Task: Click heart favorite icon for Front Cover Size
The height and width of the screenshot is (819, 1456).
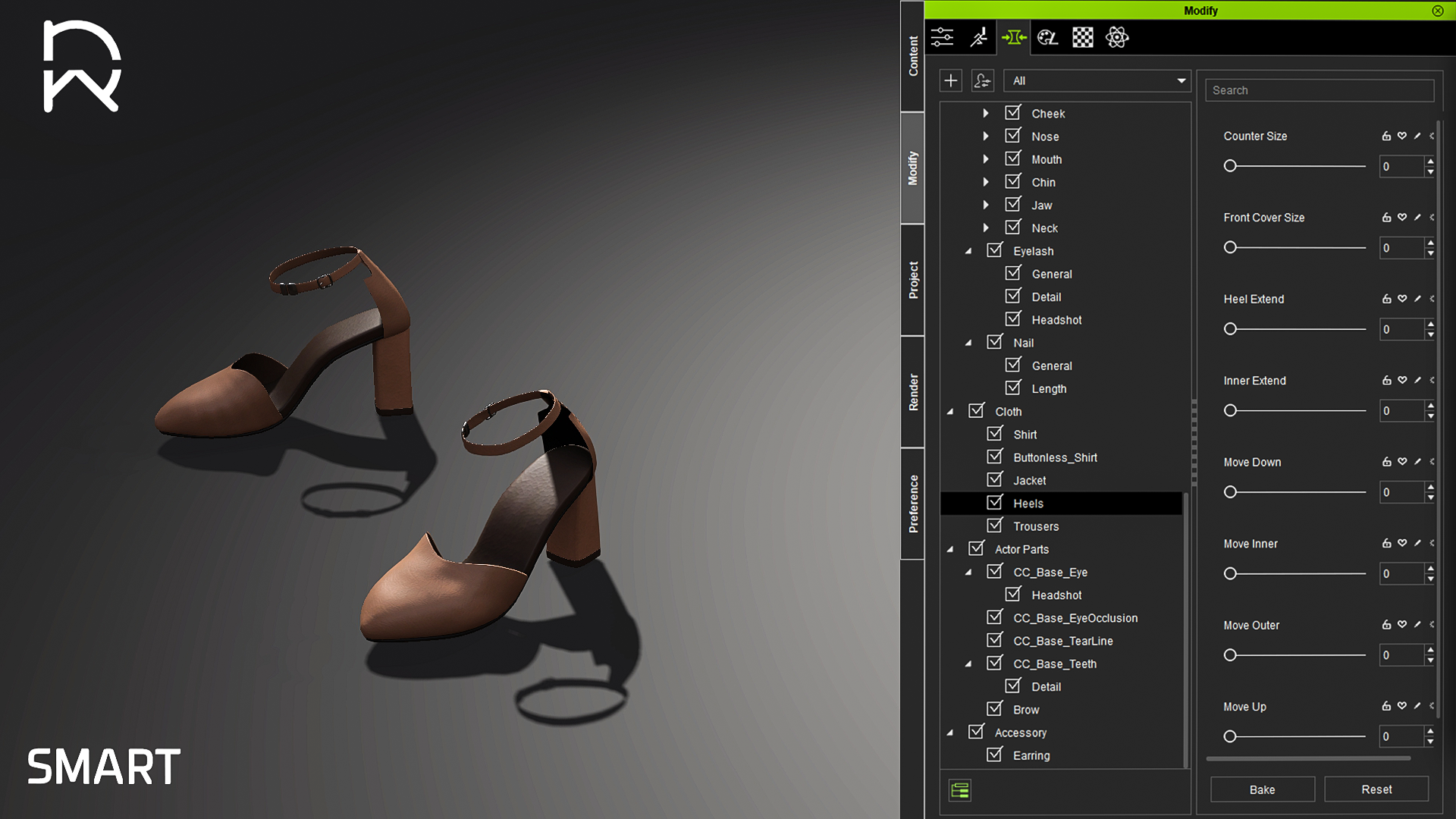Action: [x=1402, y=217]
